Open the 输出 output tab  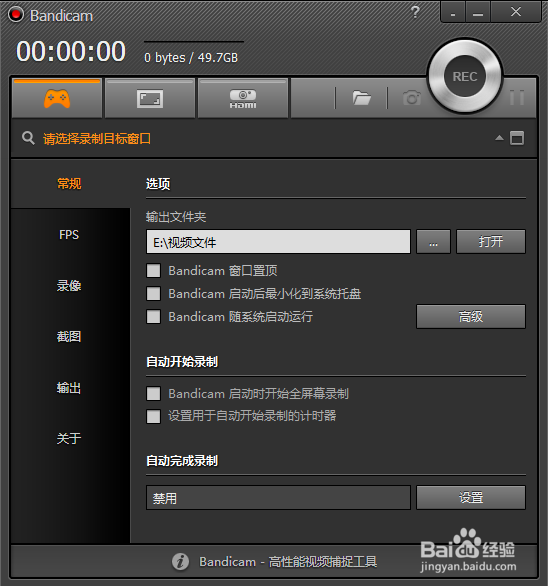[x=69, y=388]
